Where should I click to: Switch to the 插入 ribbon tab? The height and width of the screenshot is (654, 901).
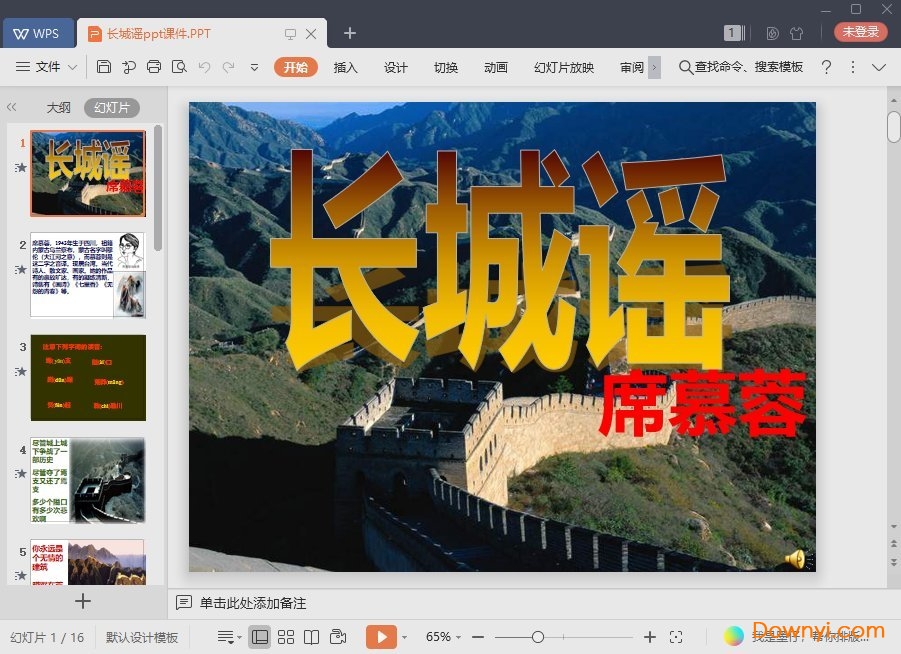[x=345, y=67]
